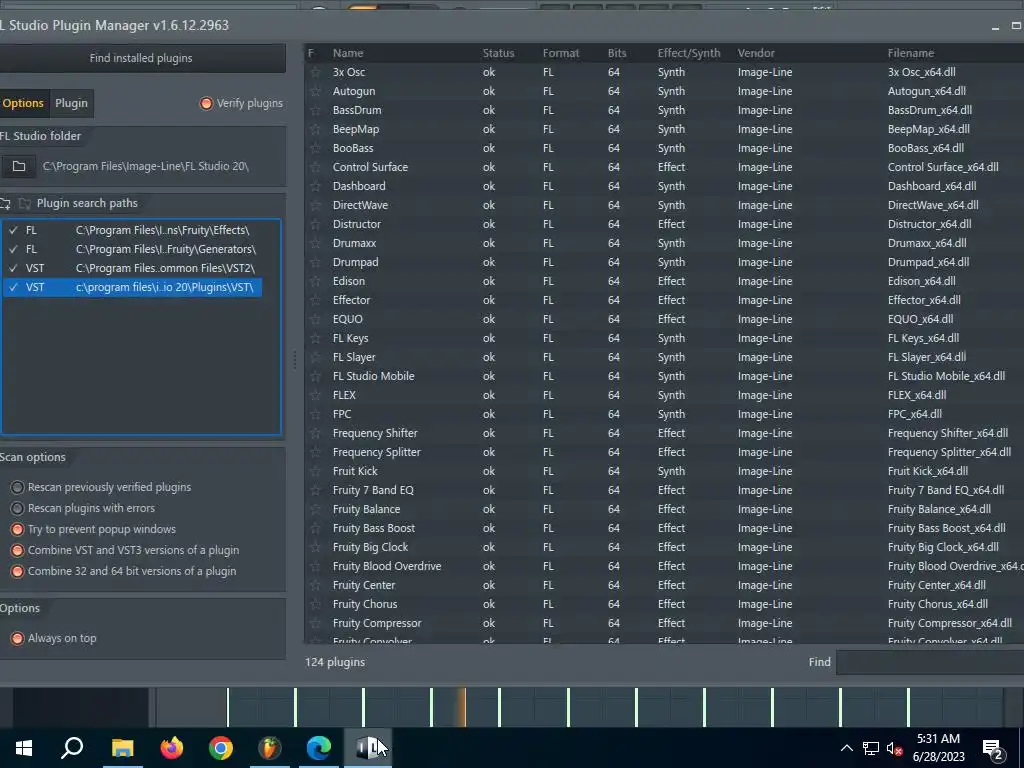
Task: Toggle Combine VST and VST3 versions
Action: coord(125,550)
